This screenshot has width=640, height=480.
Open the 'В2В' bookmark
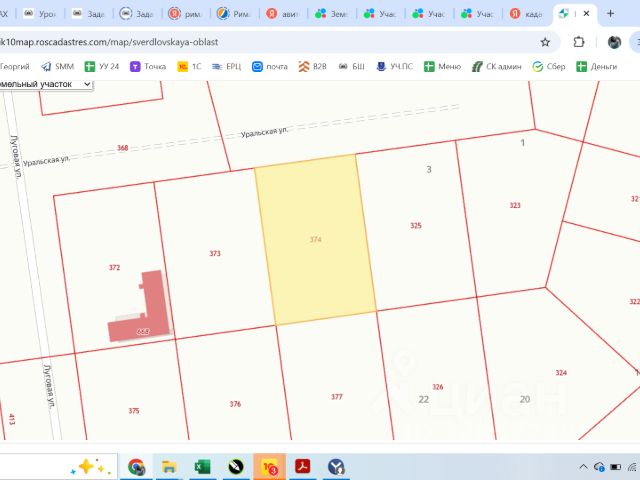click(x=312, y=67)
